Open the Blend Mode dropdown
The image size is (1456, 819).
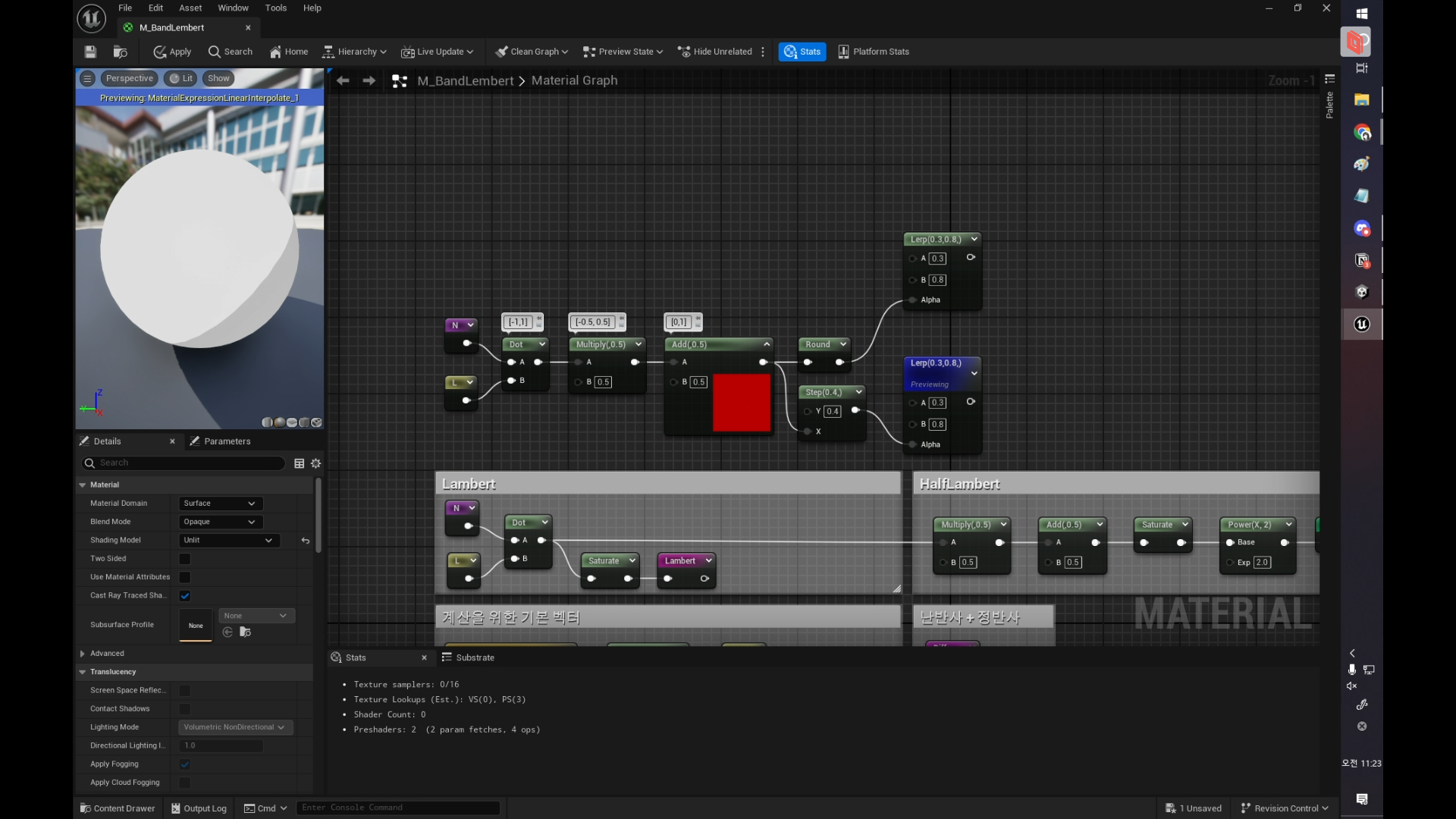coord(220,522)
